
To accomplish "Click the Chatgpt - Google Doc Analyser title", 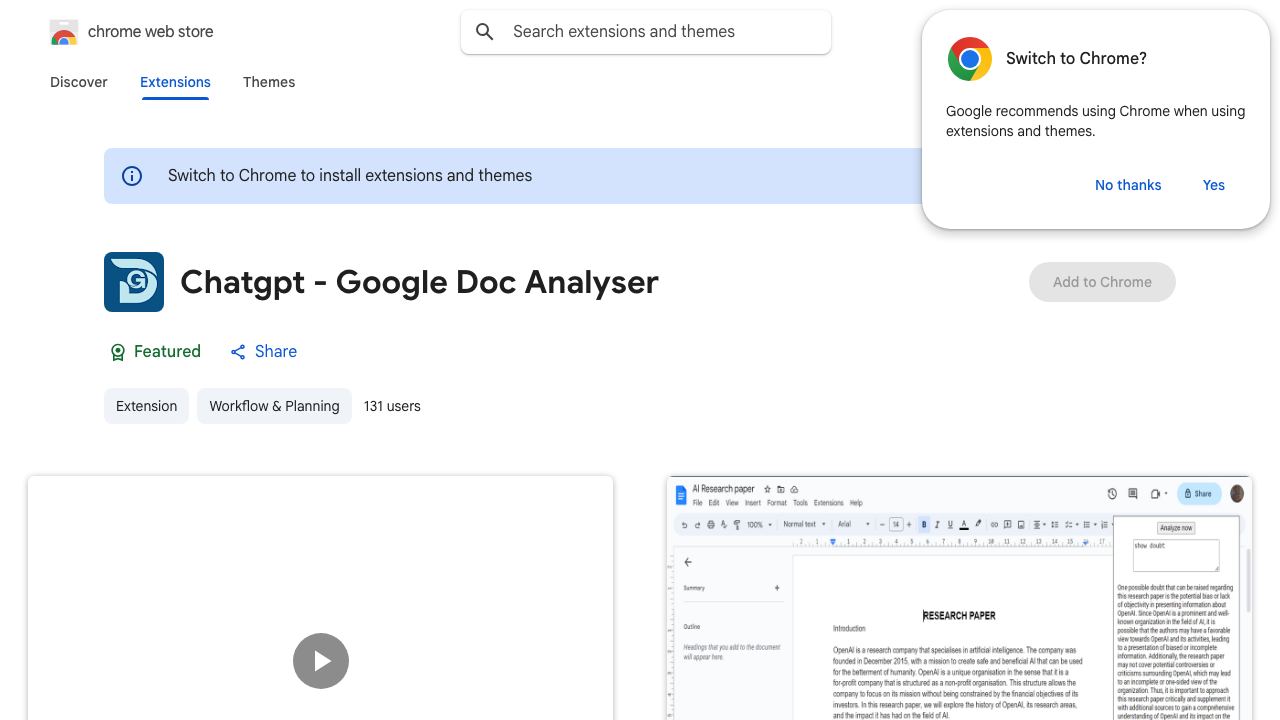I will (x=419, y=282).
